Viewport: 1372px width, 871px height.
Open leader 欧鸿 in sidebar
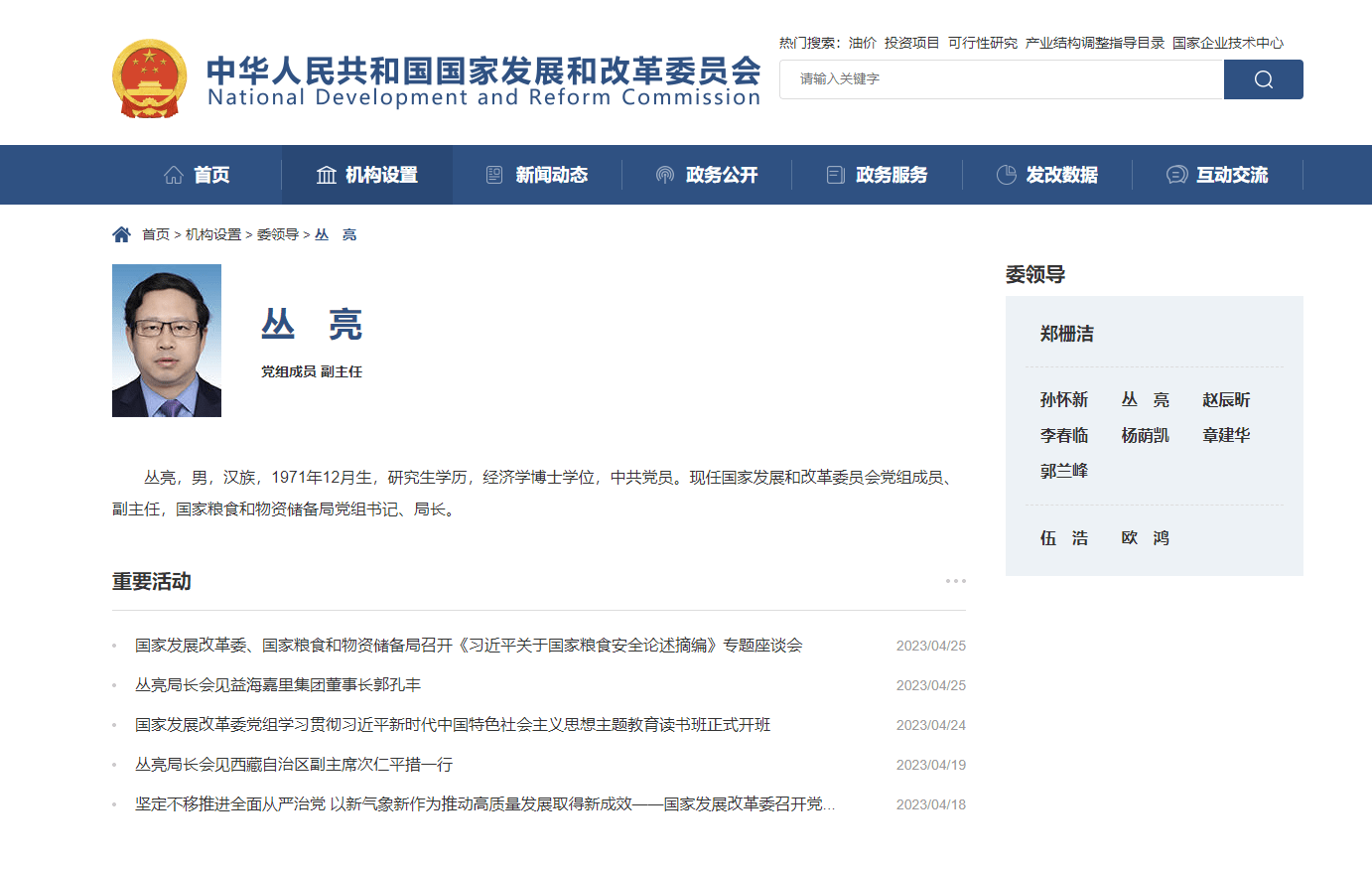coord(1146,537)
